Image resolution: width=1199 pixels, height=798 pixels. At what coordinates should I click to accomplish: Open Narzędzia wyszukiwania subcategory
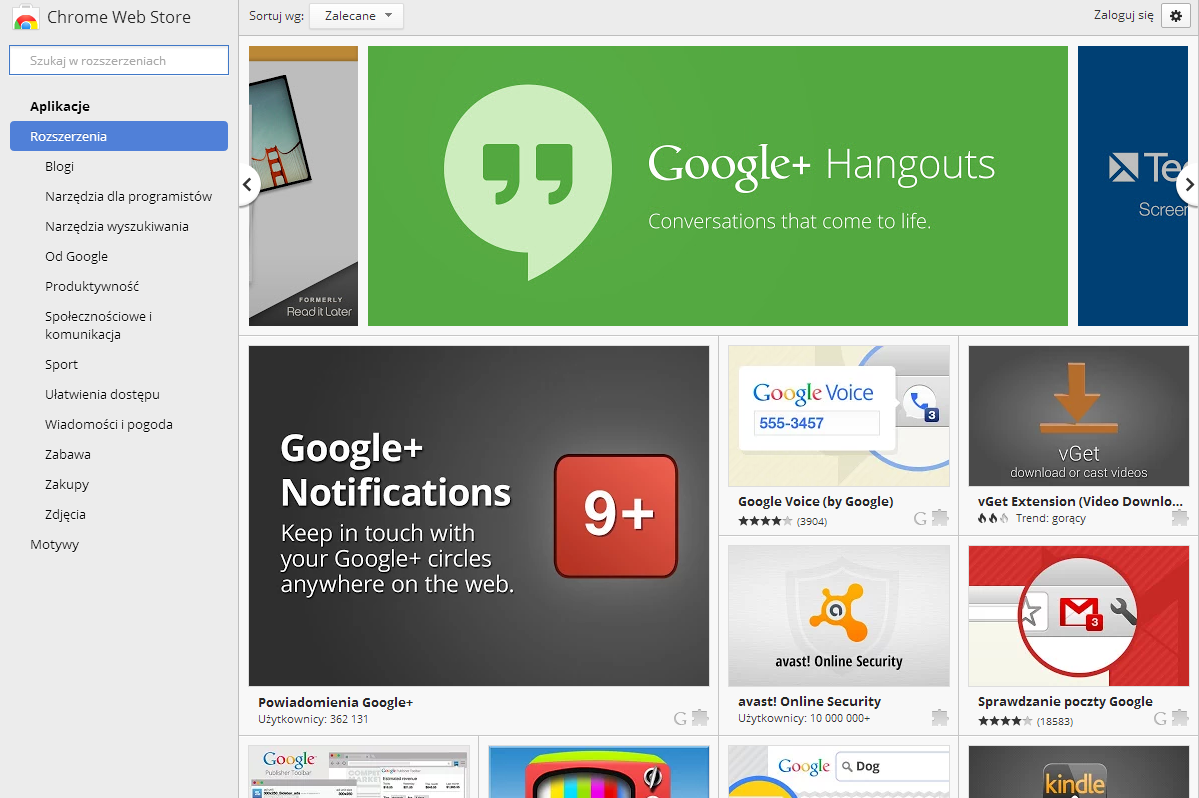tap(117, 226)
